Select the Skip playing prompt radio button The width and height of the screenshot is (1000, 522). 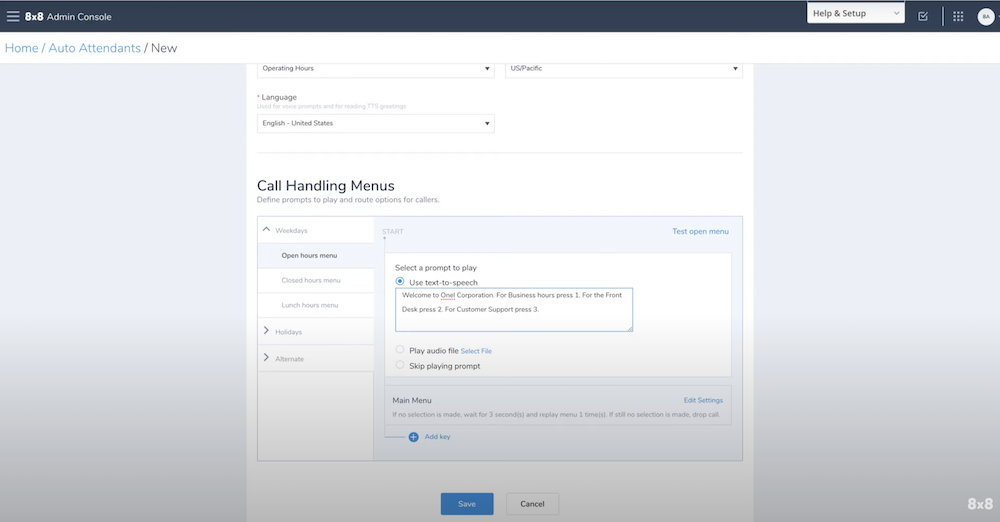[400, 365]
